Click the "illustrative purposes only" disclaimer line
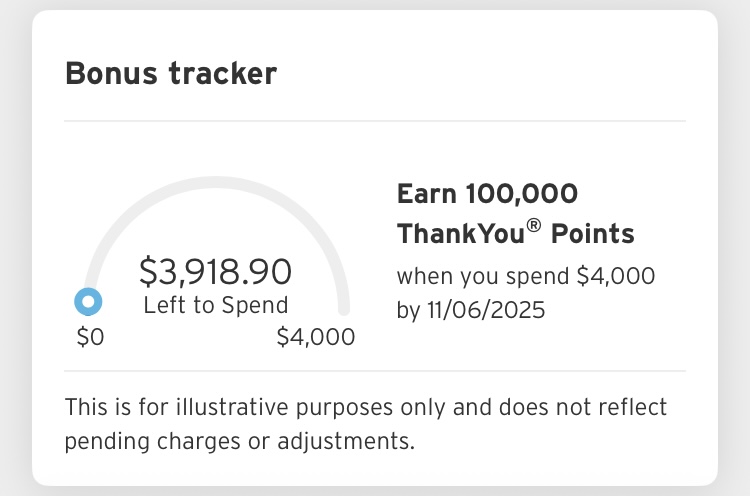 365,408
